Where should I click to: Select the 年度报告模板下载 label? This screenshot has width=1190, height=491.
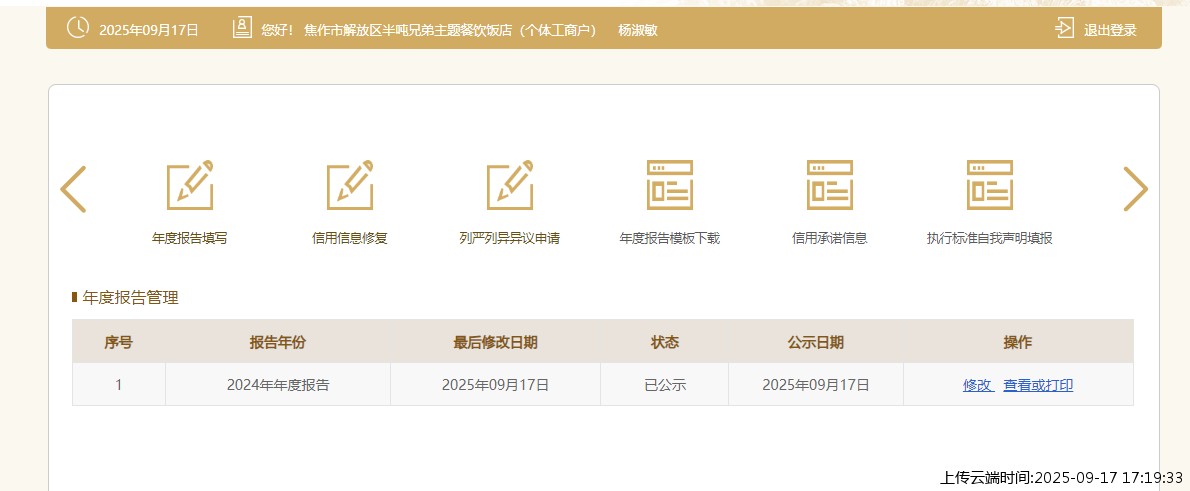669,238
